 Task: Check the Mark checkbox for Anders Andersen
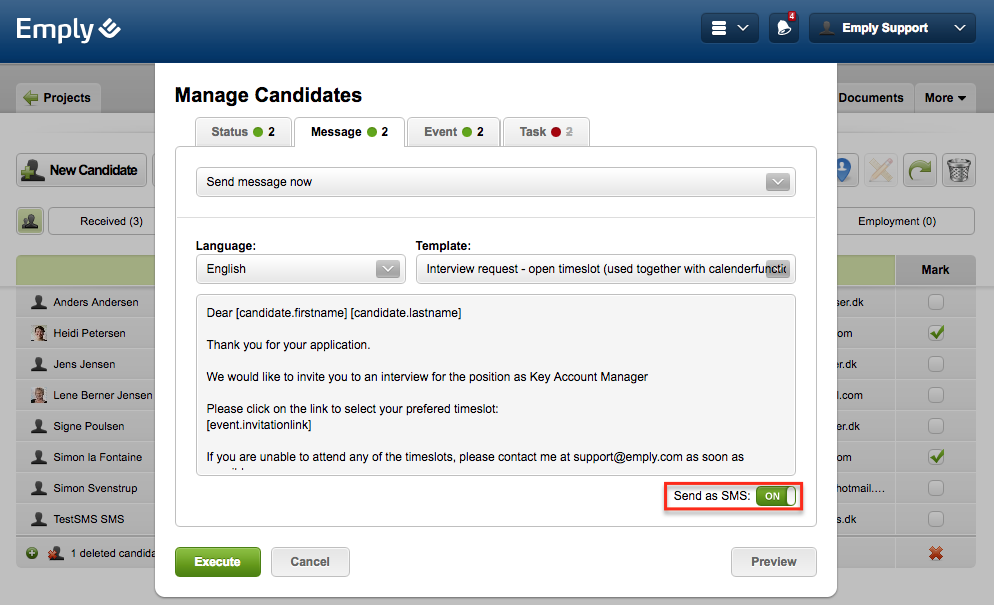[936, 302]
